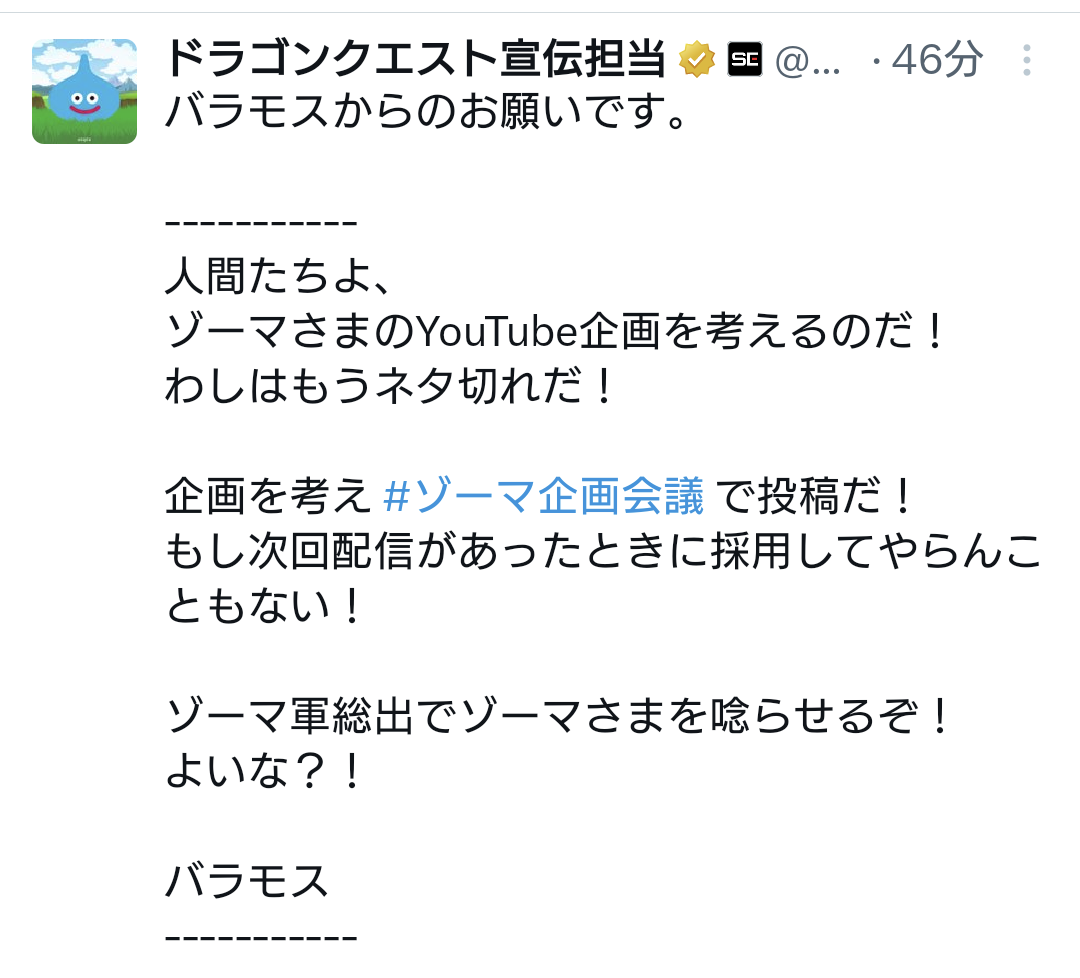Click the black SE affiliate badge

pyautogui.click(x=745, y=59)
